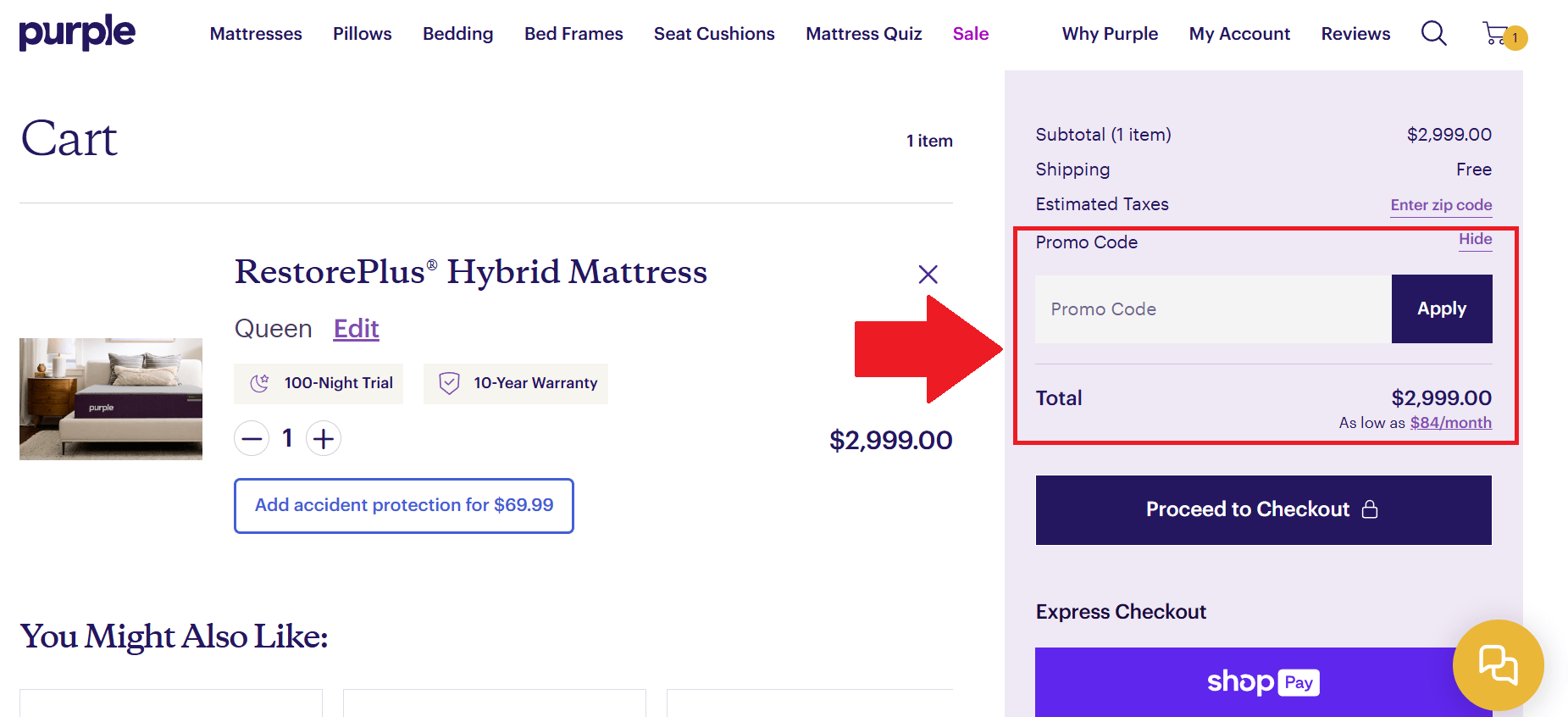The image size is (1568, 717).
Task: Click the Enter zip code link
Action: point(1441,205)
